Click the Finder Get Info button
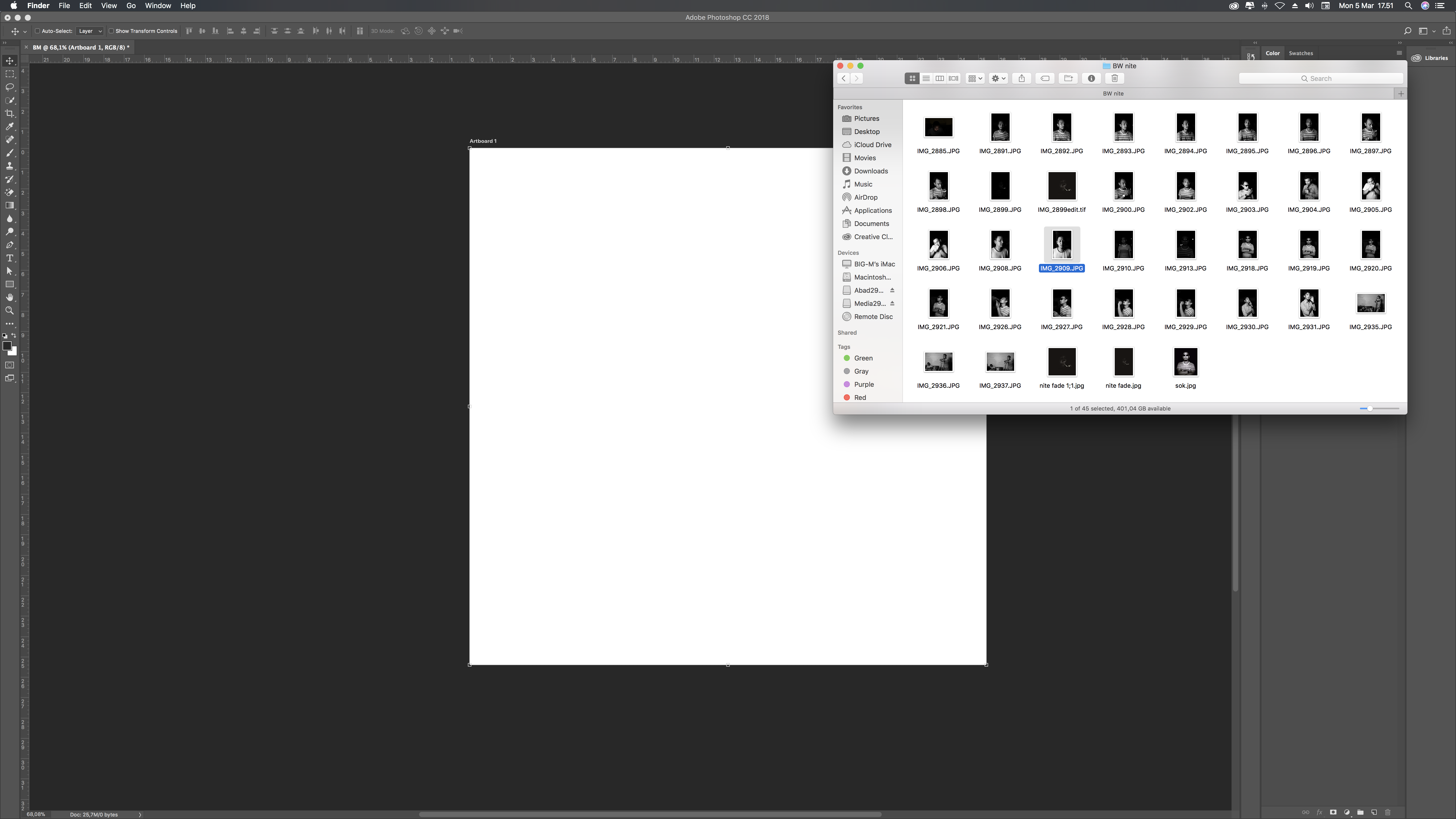This screenshot has height=819, width=1456. pyautogui.click(x=1091, y=79)
